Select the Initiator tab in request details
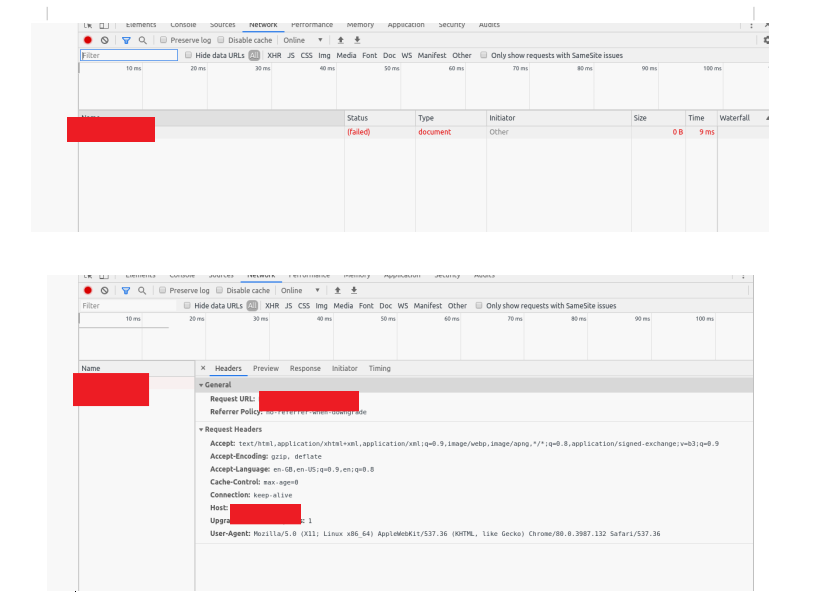Viewport: 820px width, 592px height. point(345,368)
